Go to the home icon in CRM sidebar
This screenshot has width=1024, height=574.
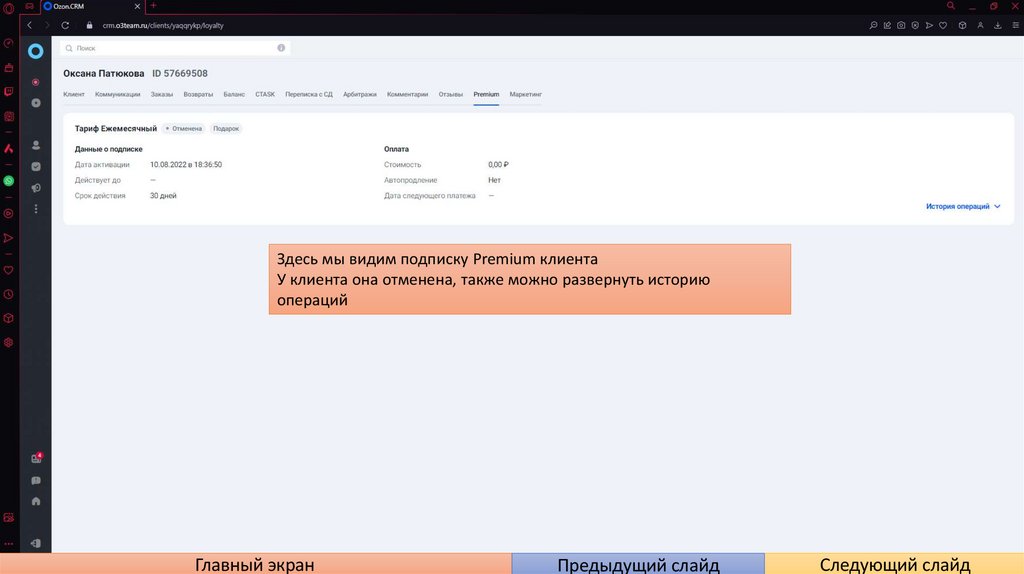click(36, 502)
